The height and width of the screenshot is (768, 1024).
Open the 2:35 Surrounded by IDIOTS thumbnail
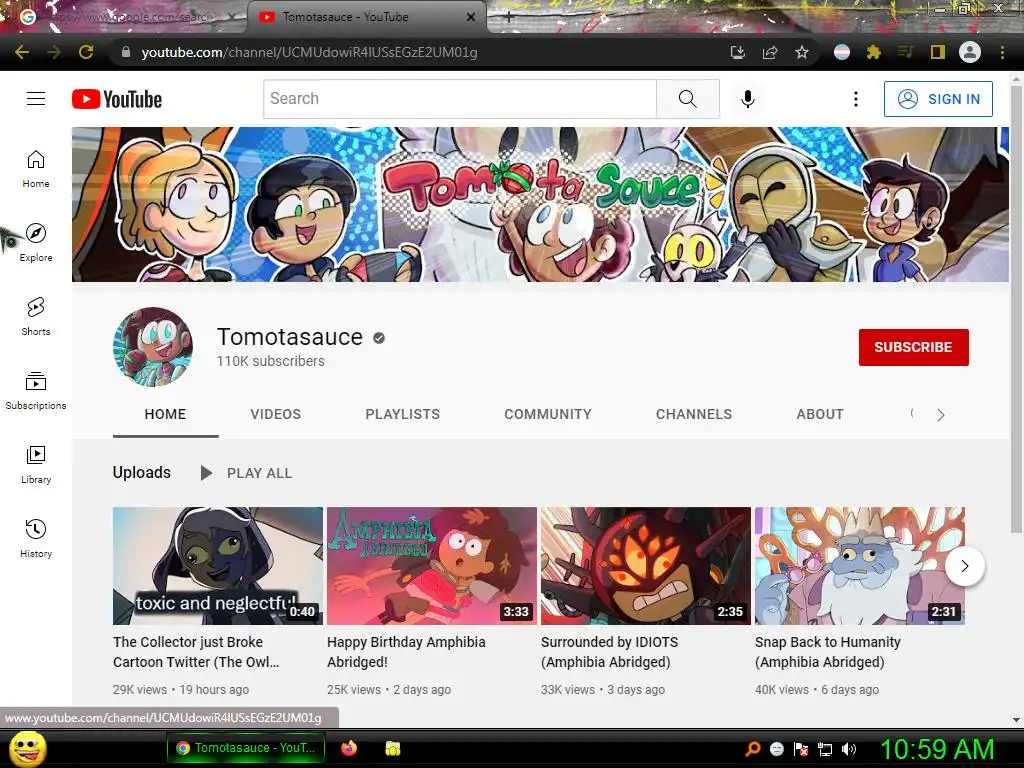point(646,566)
